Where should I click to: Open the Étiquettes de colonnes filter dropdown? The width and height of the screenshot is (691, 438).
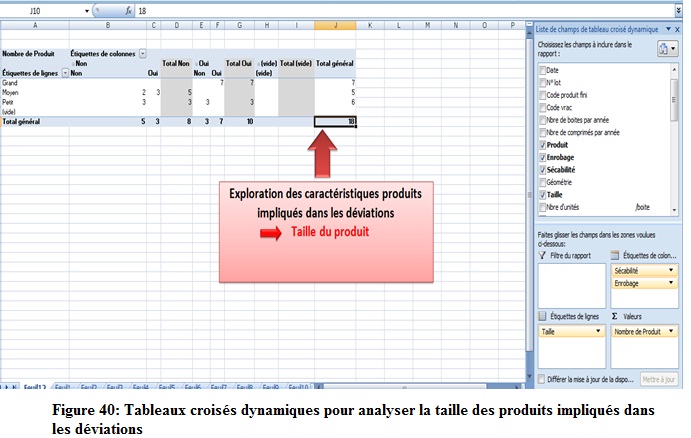[x=143, y=54]
